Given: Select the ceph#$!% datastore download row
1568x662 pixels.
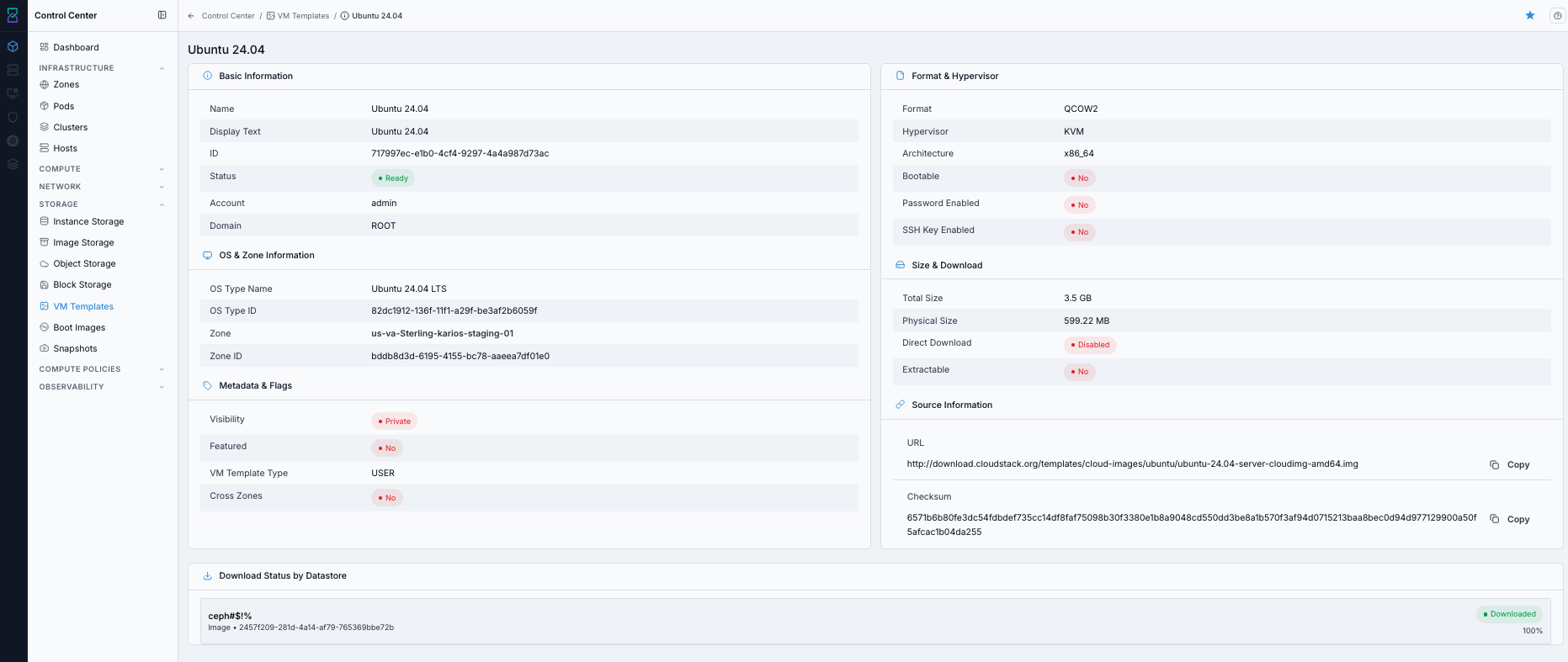Looking at the screenshot, I should coord(875,622).
